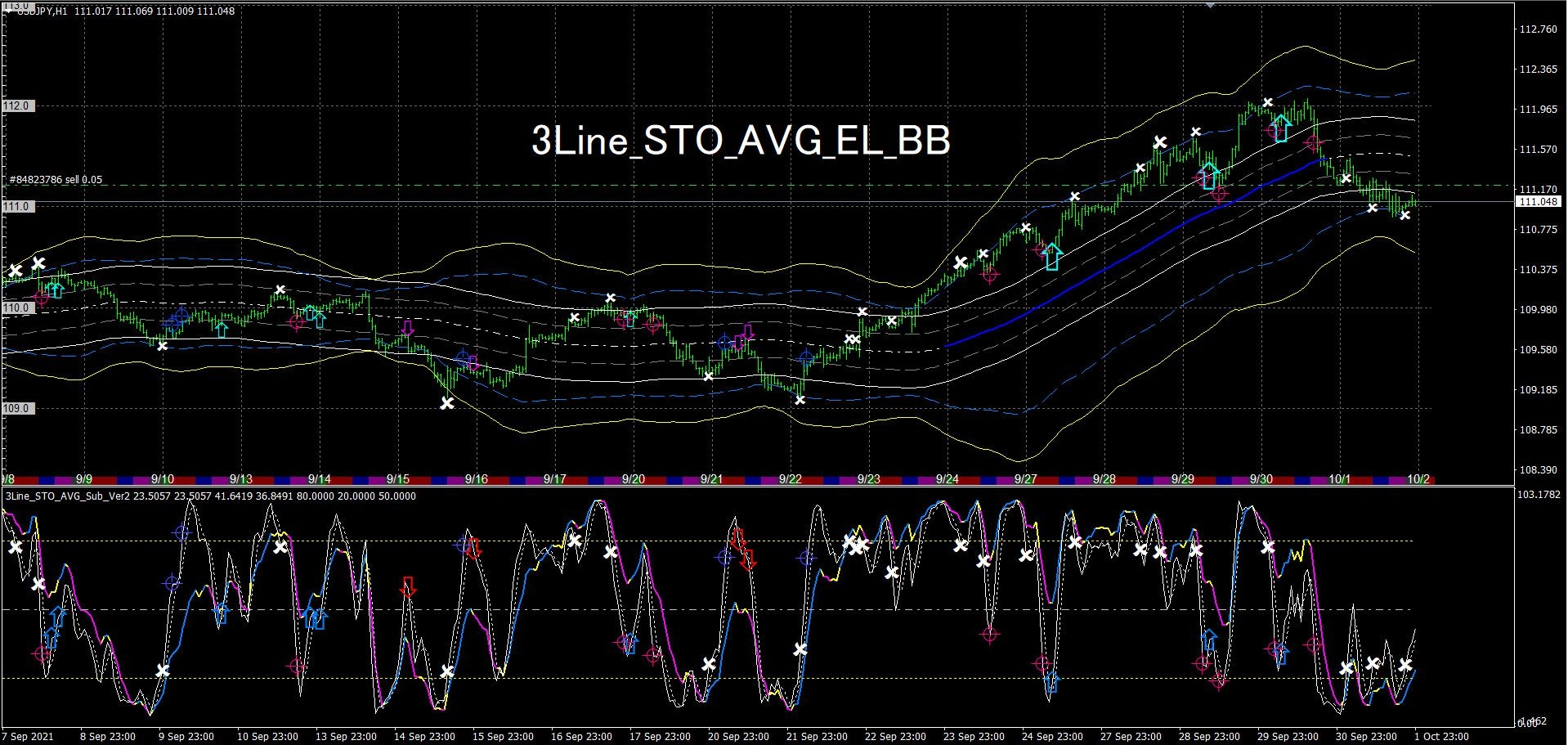The image size is (1568, 745).
Task: Click the 112.365 price scale value
Action: coord(1538,70)
